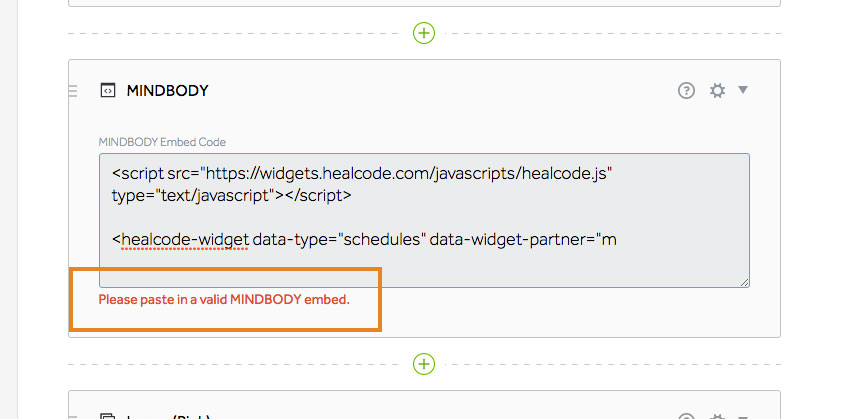Collapse the MINDBODY block with triangle
Screen dimensions: 843x419
743,89
